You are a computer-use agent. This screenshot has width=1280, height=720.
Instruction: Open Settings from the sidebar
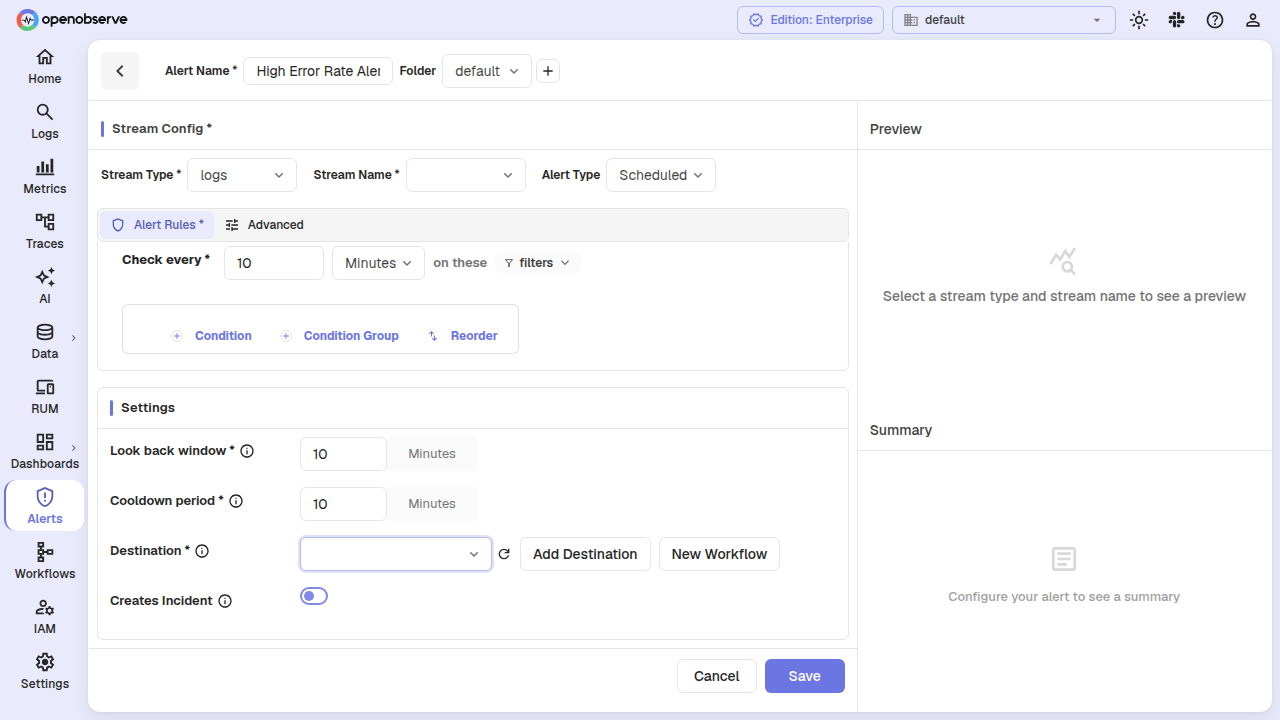tap(44, 671)
